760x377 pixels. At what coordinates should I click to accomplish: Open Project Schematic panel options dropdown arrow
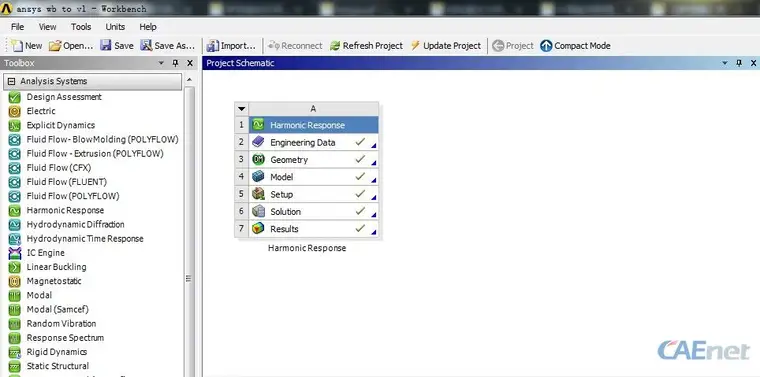pos(725,63)
